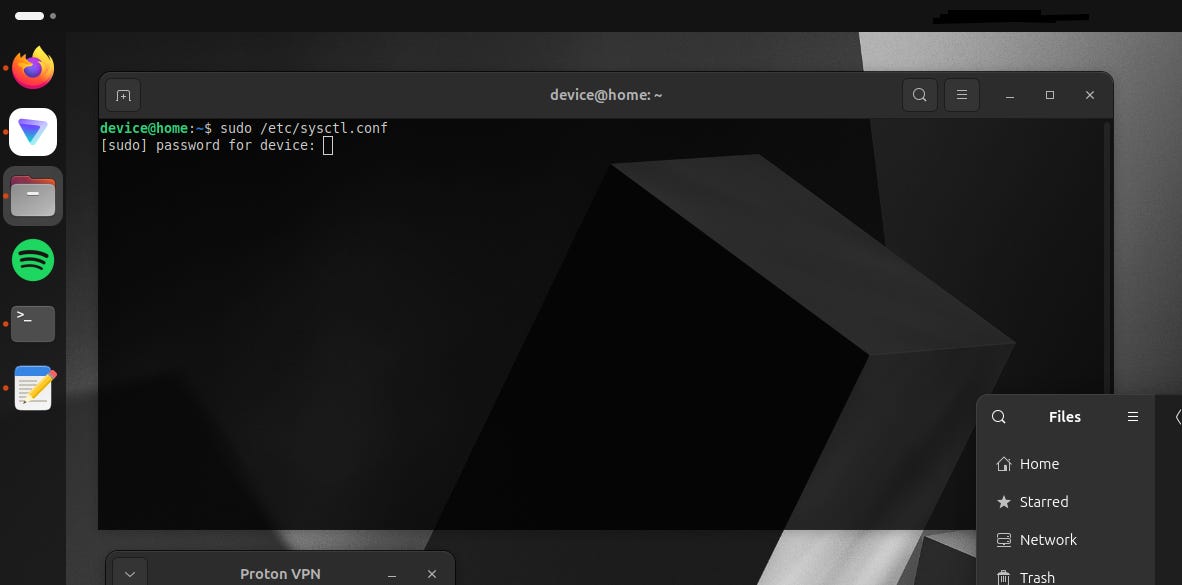Click the command text 'sudo /etc/sysctl.conf'
The width and height of the screenshot is (1182, 585).
(x=304, y=128)
